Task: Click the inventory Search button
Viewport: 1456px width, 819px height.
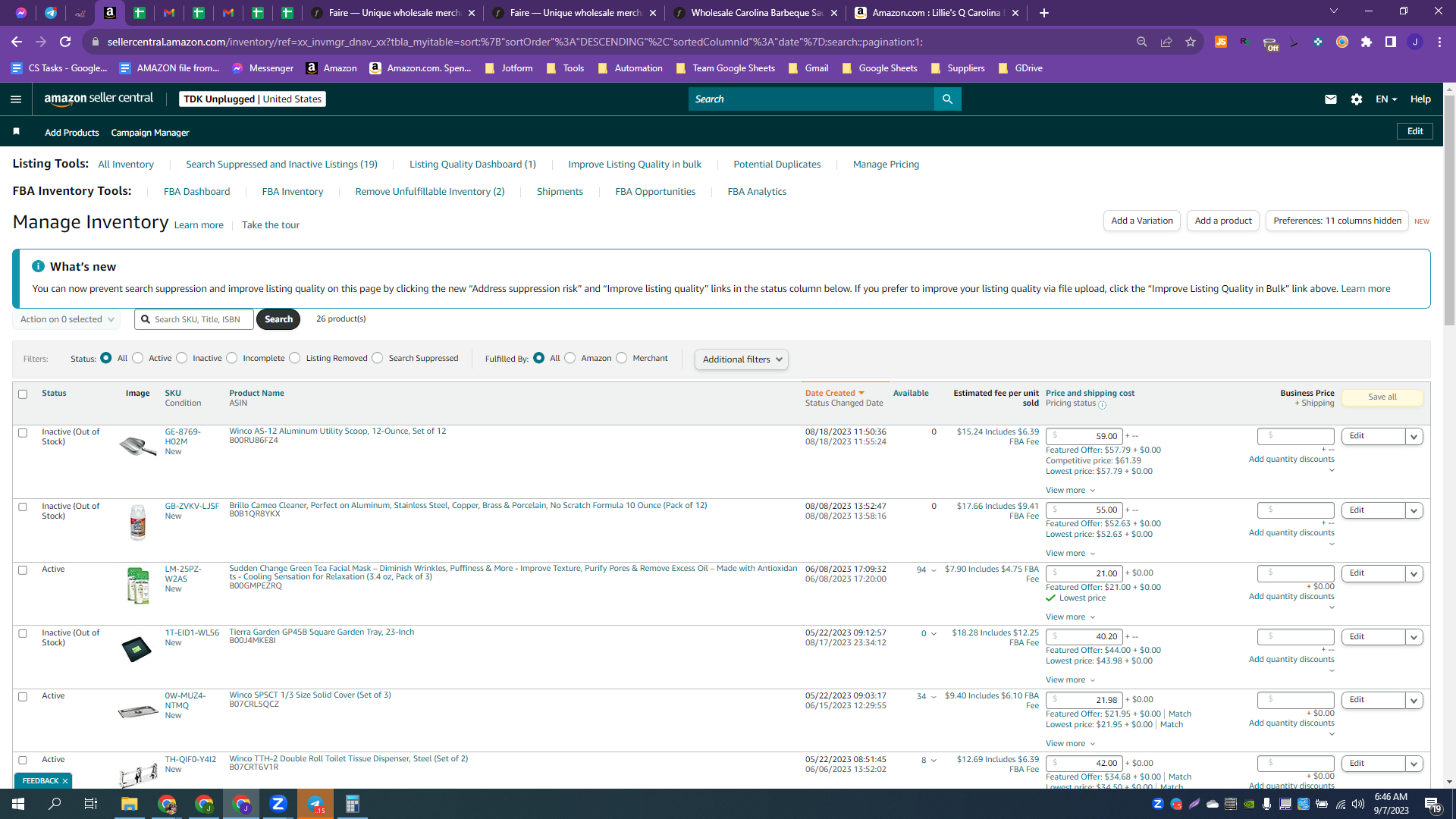Action: [278, 319]
